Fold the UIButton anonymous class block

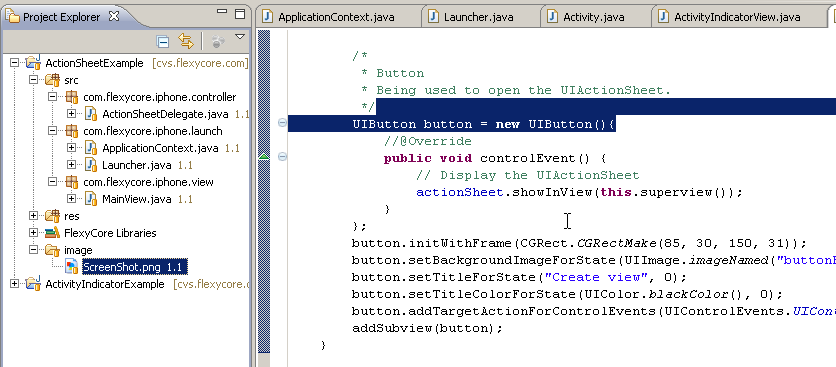pyautogui.click(x=283, y=123)
